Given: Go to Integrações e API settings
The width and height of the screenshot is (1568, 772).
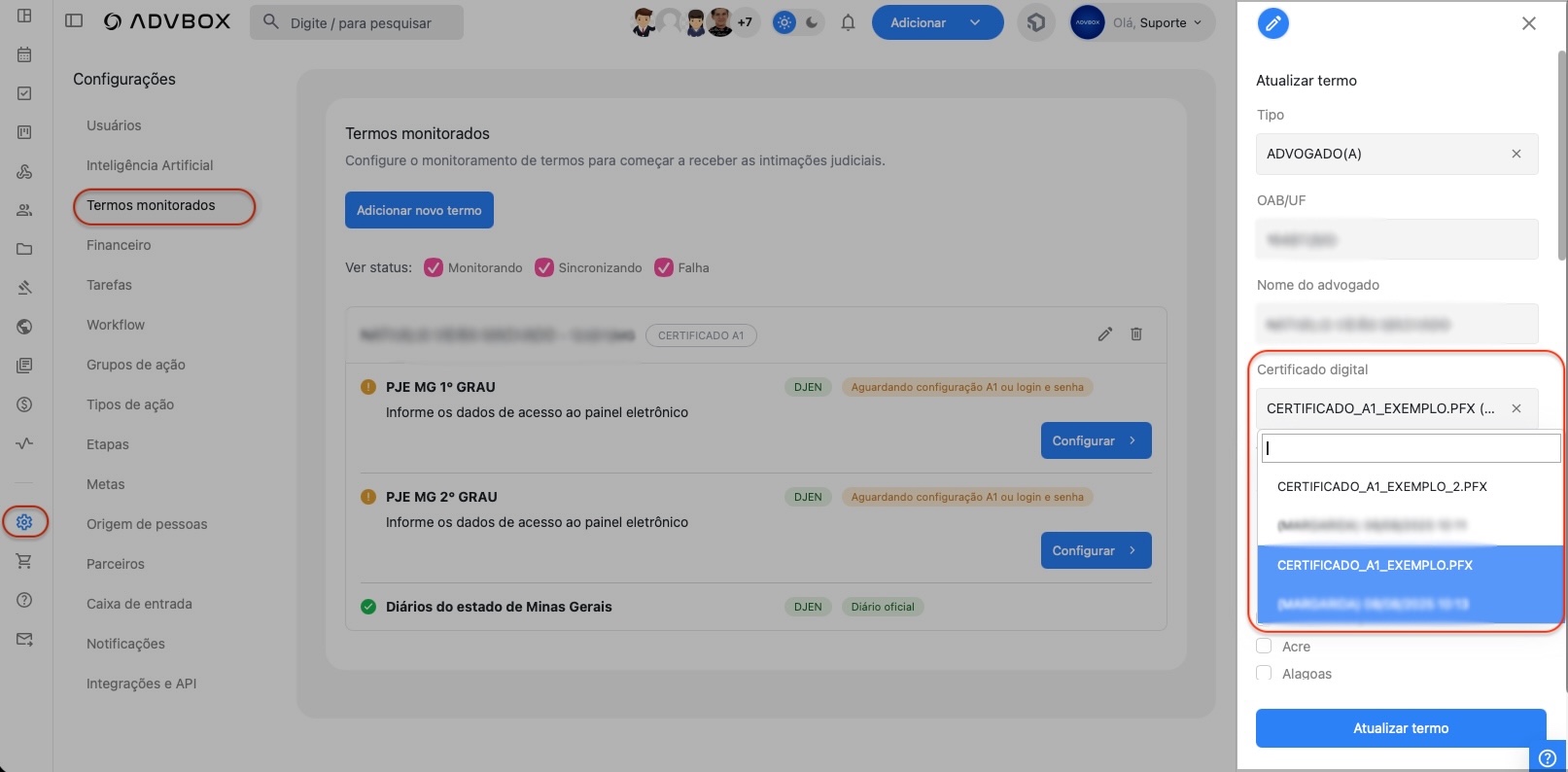Looking at the screenshot, I should pos(141,684).
